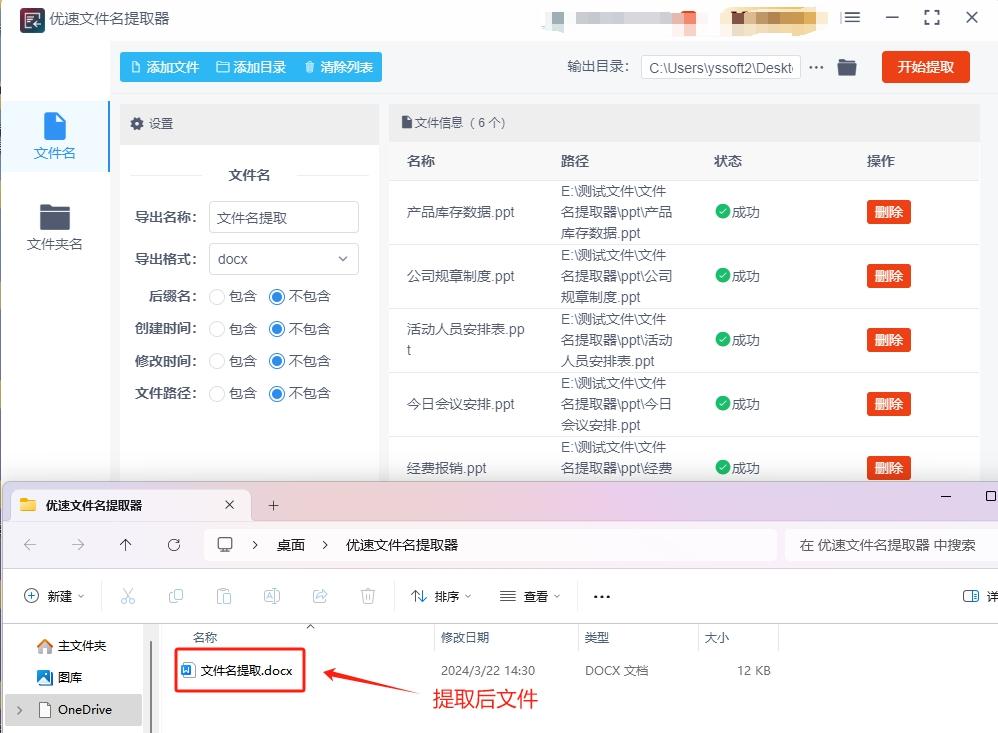Click the 清除列表 (Clear List) trash icon
Image resolution: width=998 pixels, height=733 pixels.
pos(309,66)
